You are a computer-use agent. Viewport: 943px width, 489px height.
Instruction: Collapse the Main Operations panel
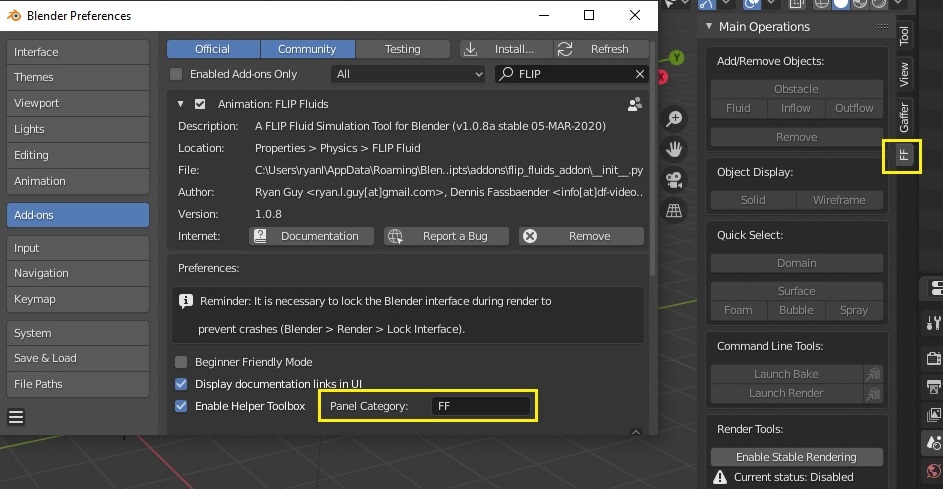point(709,26)
